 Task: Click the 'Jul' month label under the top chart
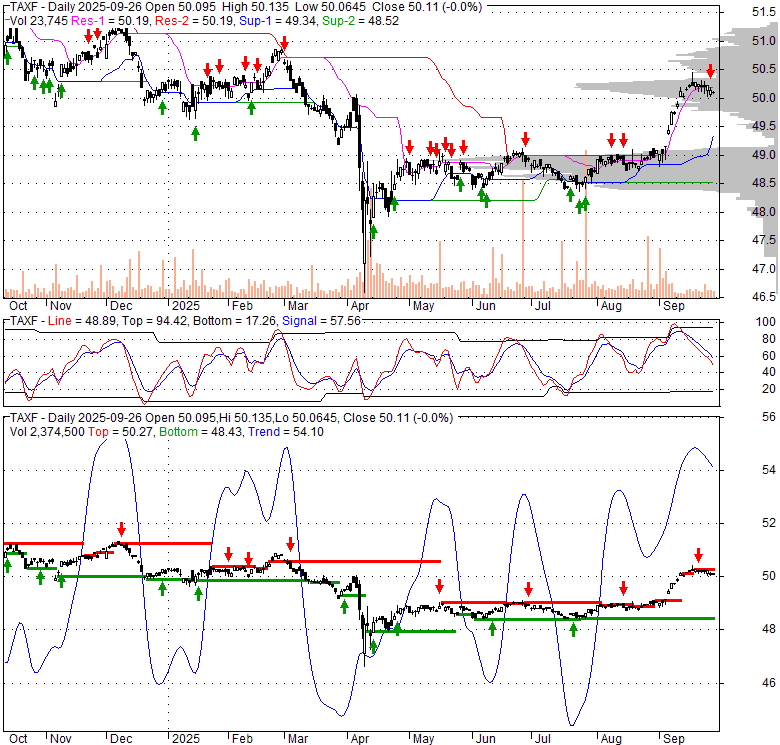pyautogui.click(x=542, y=306)
